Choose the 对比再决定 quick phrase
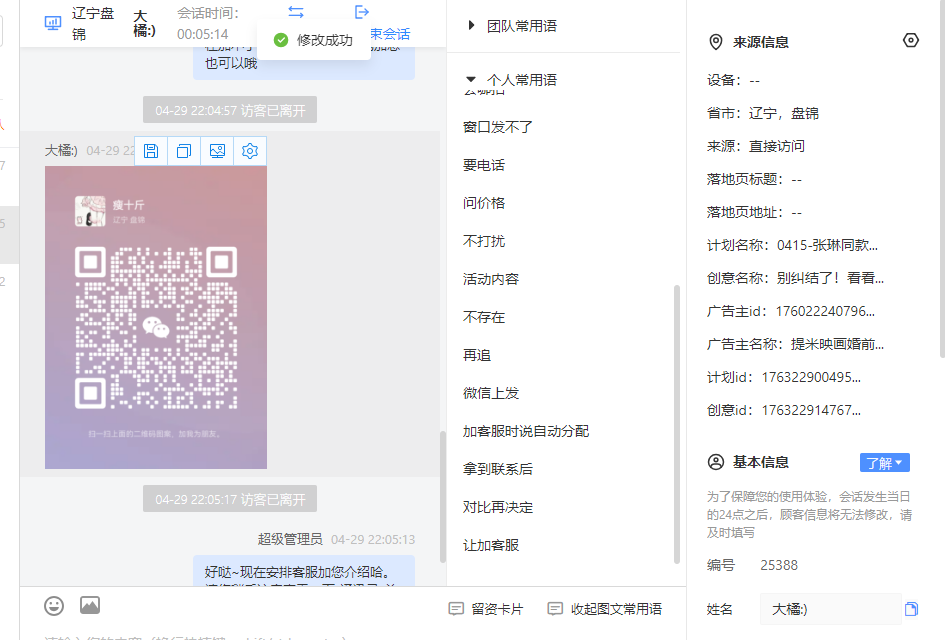945x640 pixels. click(x=498, y=507)
